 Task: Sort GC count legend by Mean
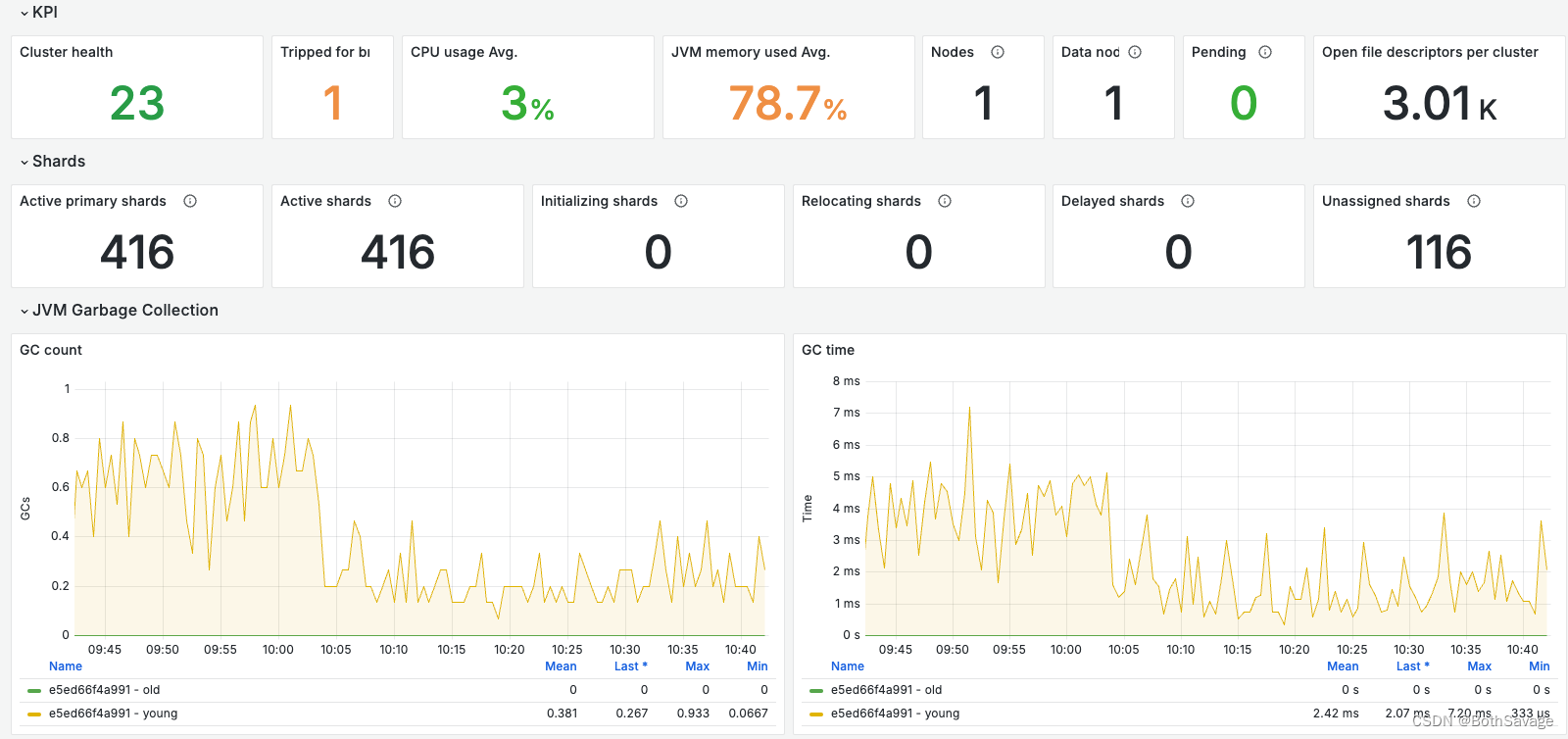[x=561, y=666]
